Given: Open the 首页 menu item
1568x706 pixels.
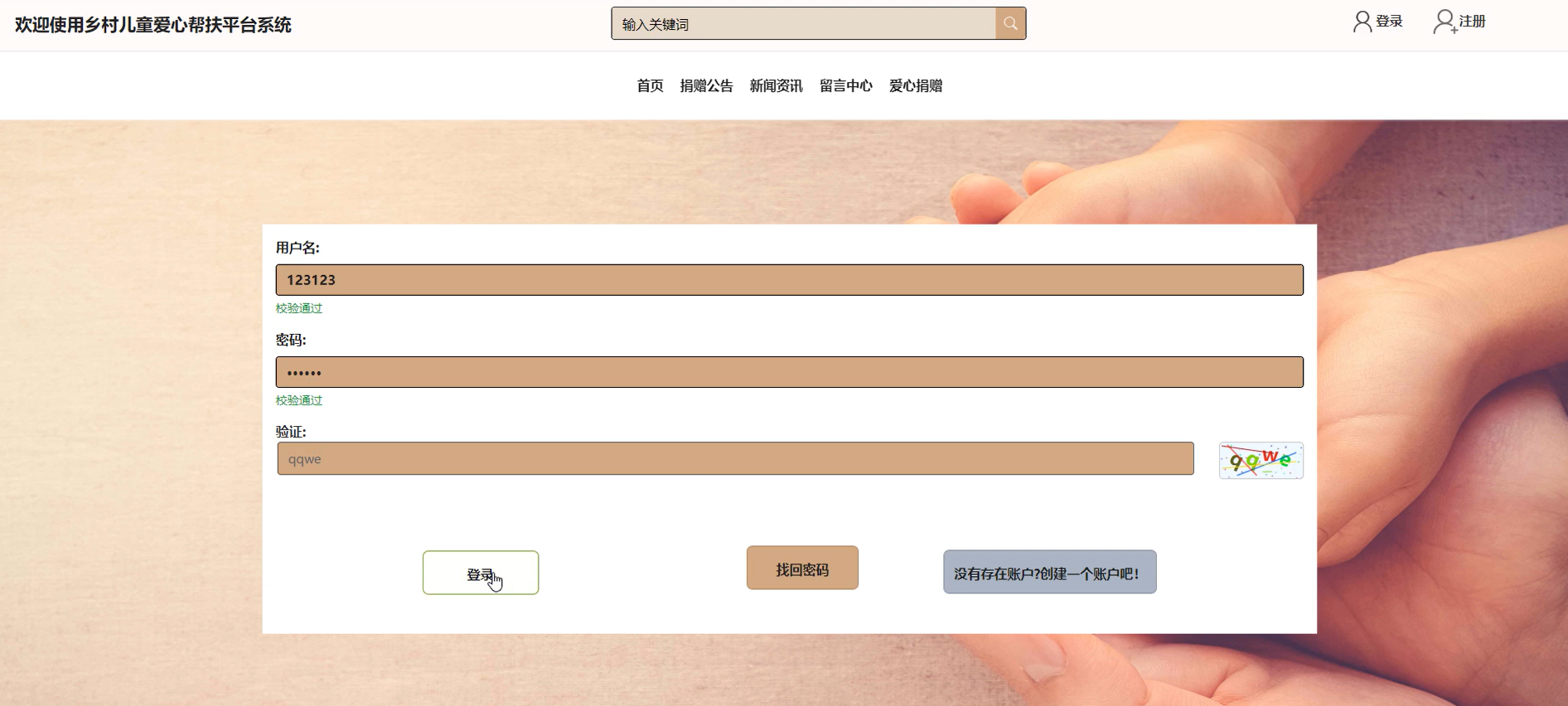Looking at the screenshot, I should pyautogui.click(x=650, y=85).
